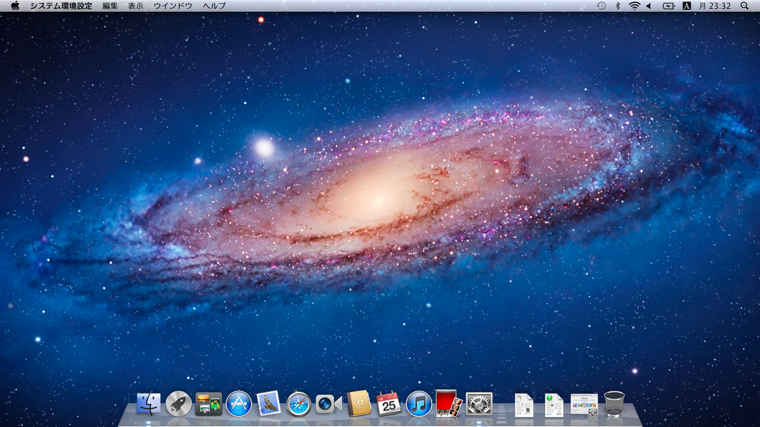Open FaceTime camera icon in Dock
760x427 pixels.
[329, 404]
